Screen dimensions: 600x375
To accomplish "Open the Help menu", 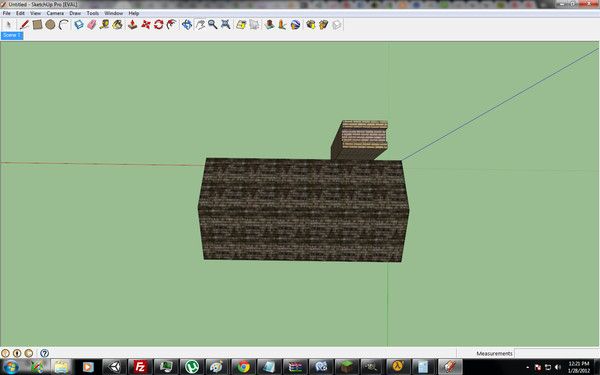I will [x=134, y=13].
